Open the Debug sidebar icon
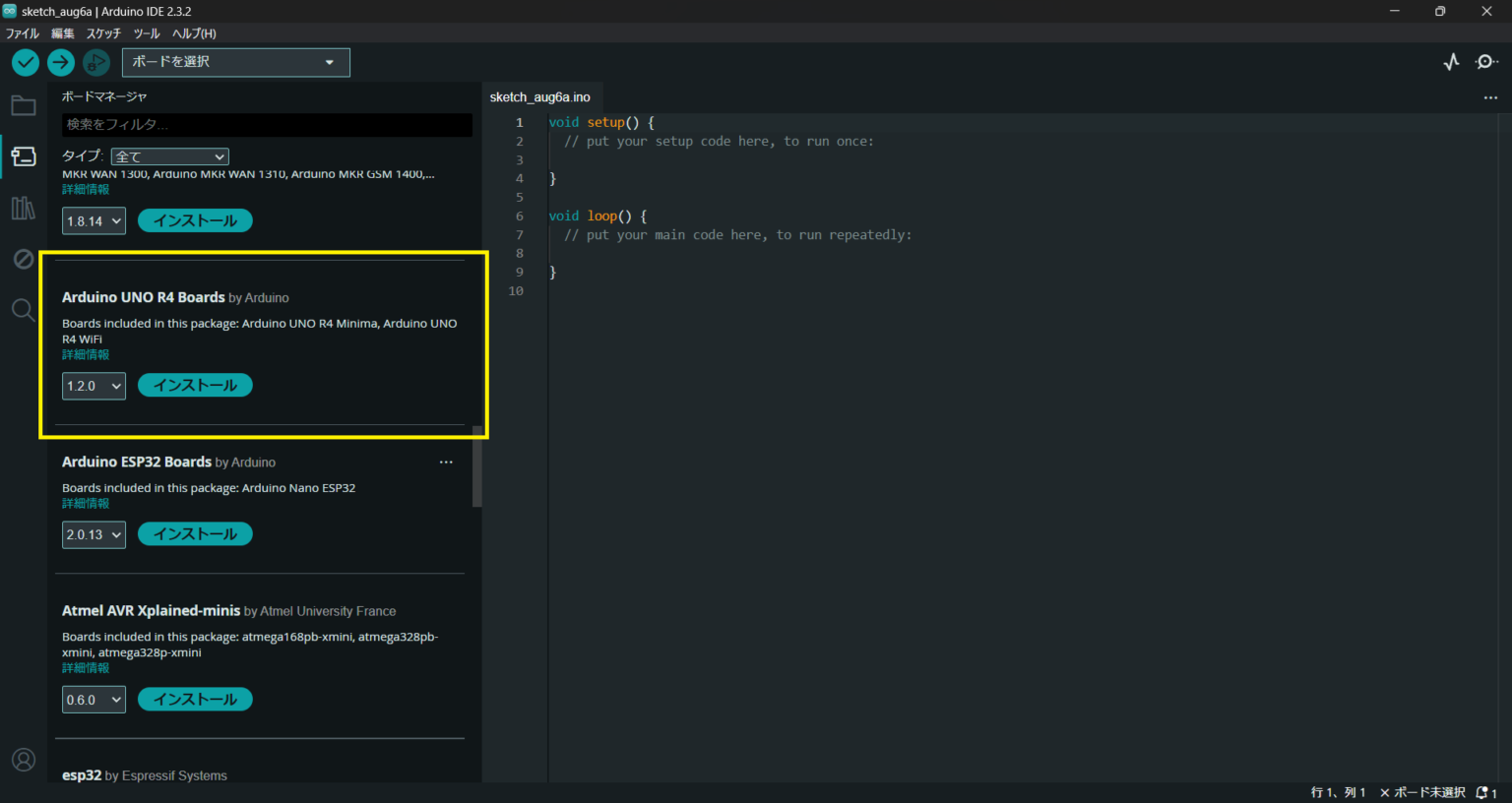This screenshot has width=1512, height=803. click(24, 259)
